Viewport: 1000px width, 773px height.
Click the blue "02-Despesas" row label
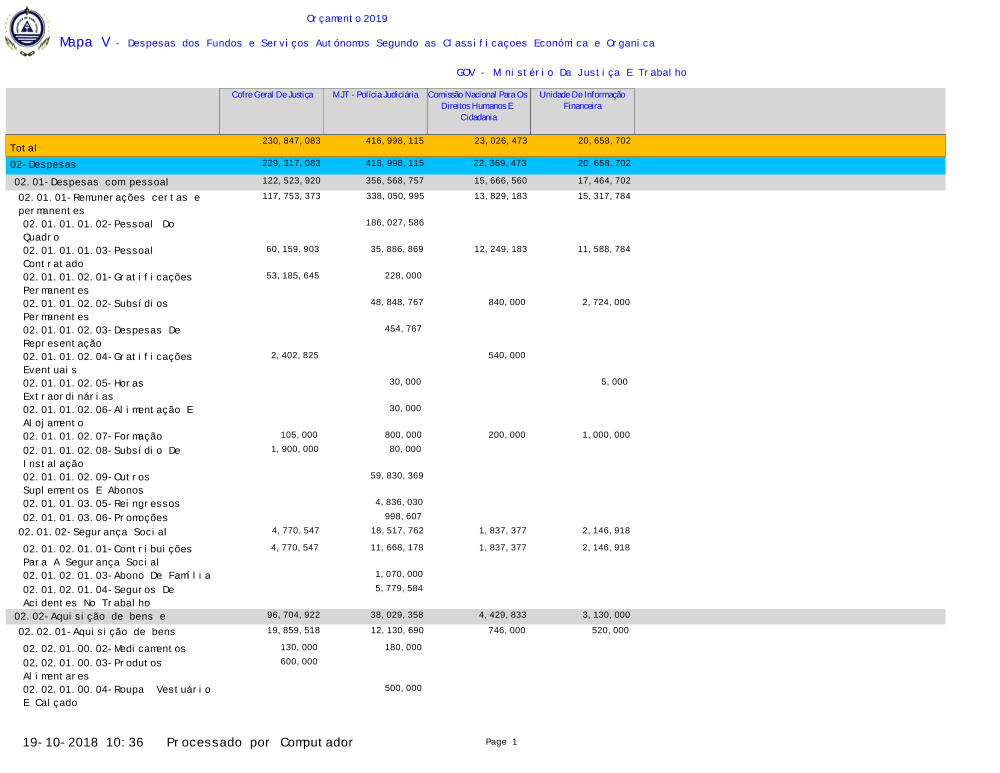click(43, 164)
